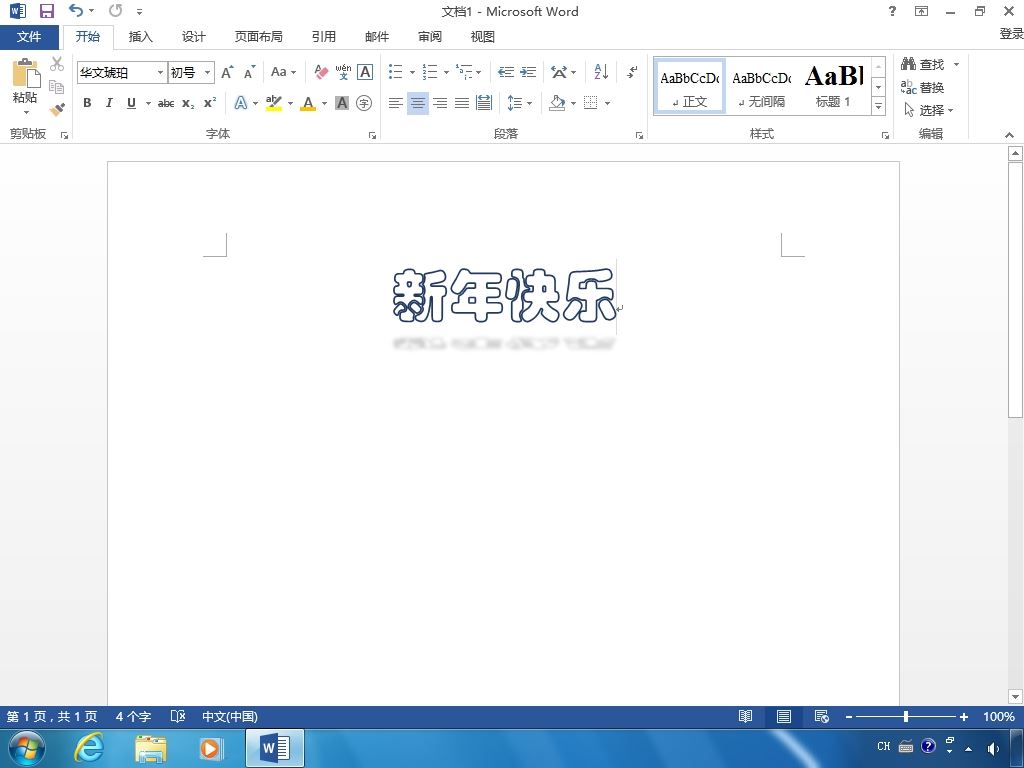This screenshot has width=1024, height=768.
Task: Open Word help with the question mark
Action: coord(892,11)
